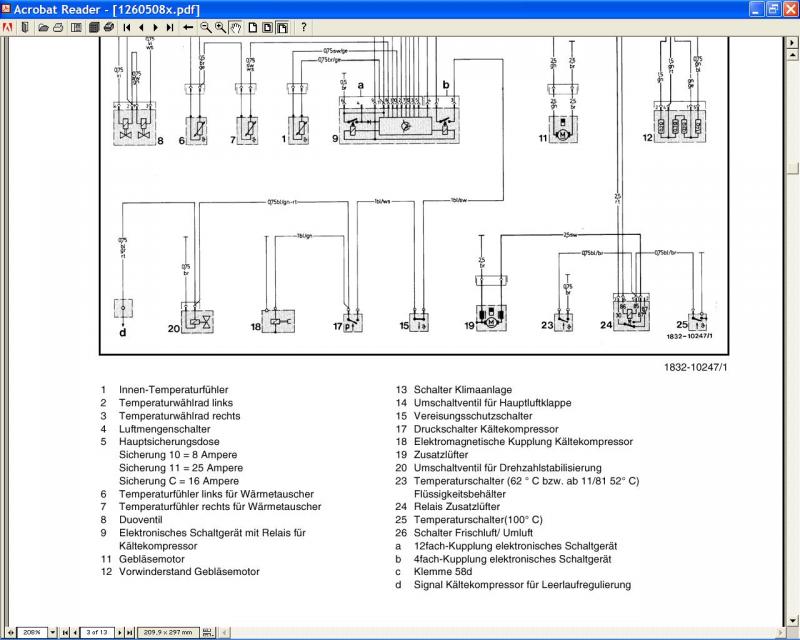Select the Zoom Out magnifier tool
This screenshot has height=640, width=800.
(x=205, y=27)
